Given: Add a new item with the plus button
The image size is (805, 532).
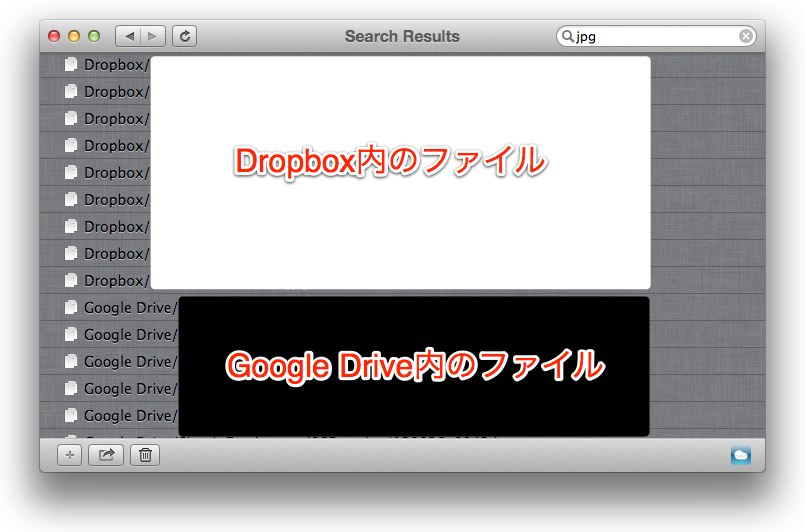Looking at the screenshot, I should (x=70, y=455).
